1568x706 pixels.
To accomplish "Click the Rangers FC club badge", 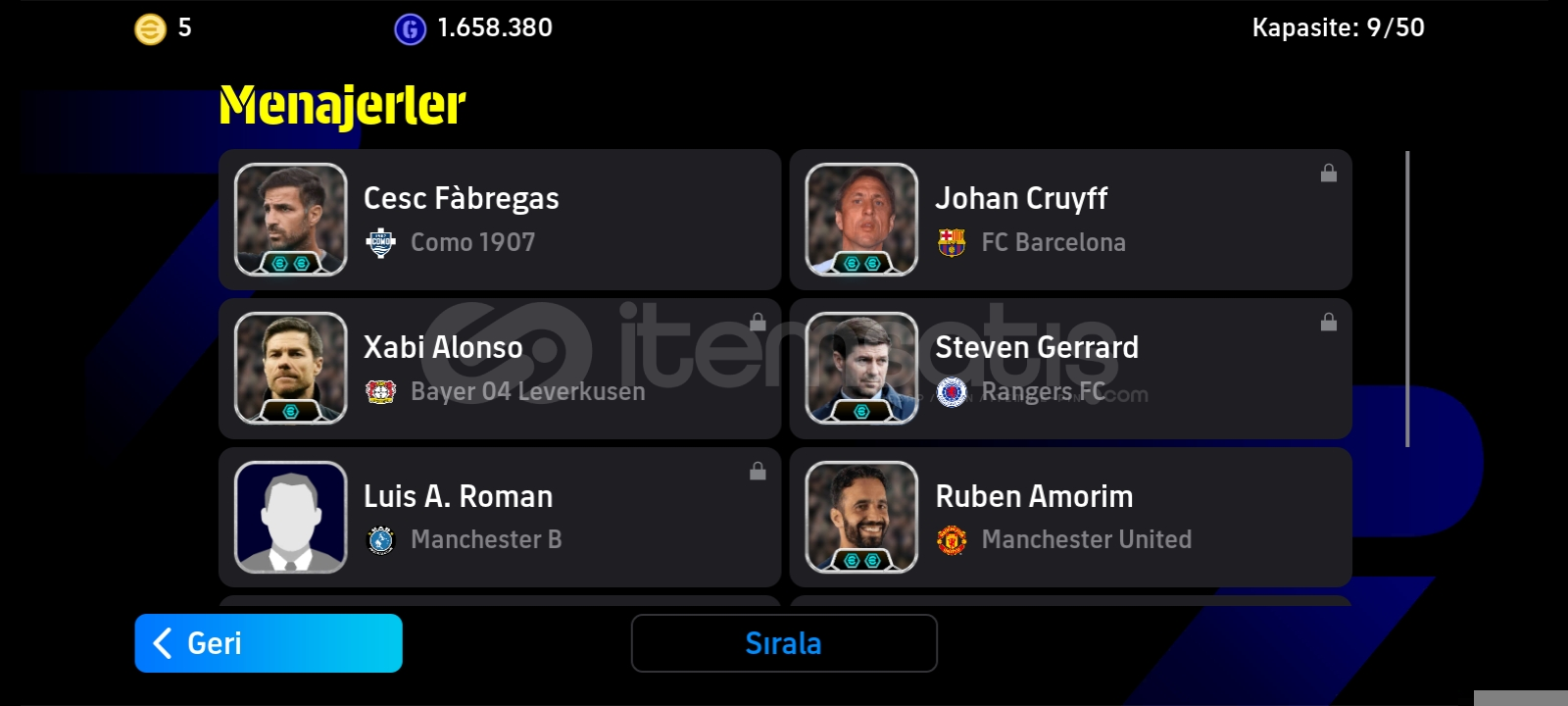I will tap(952, 392).
